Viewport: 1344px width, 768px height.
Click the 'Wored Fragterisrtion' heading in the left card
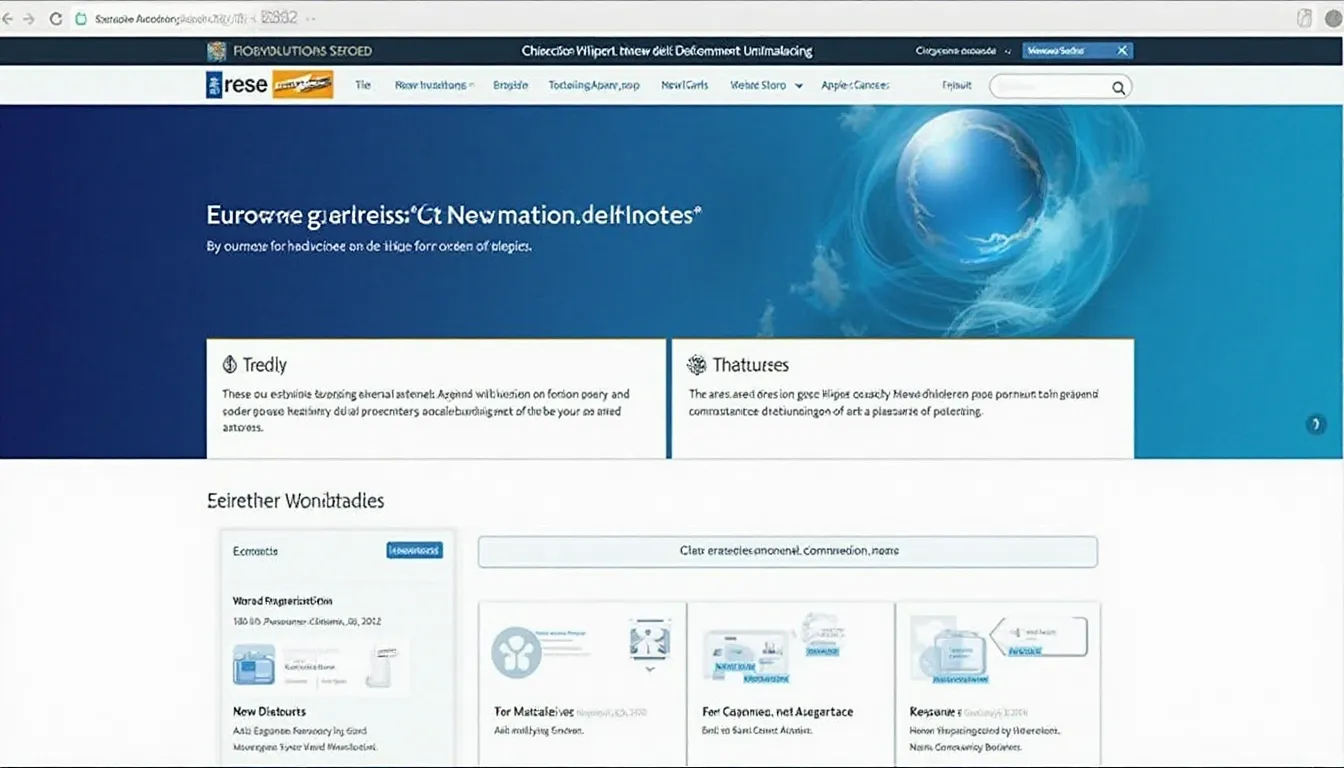pos(282,601)
